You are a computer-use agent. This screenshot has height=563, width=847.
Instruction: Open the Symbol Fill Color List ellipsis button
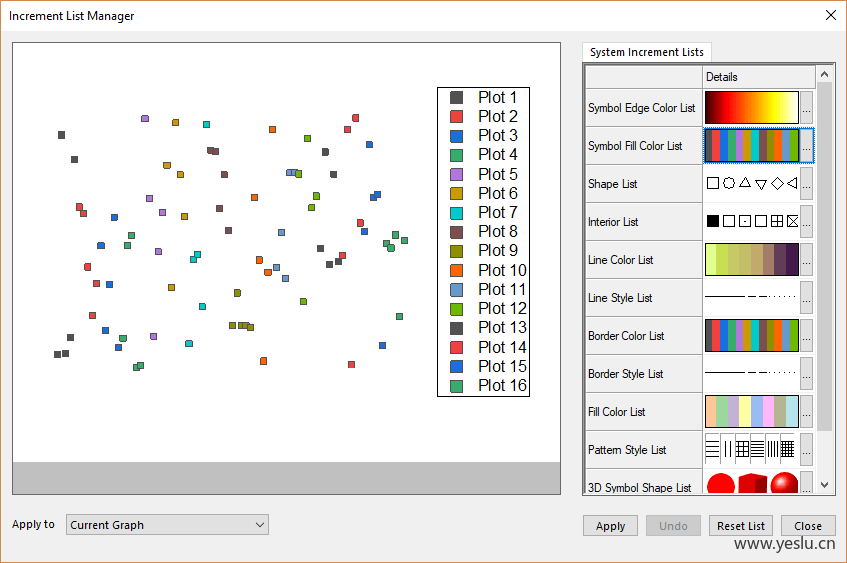(806, 146)
